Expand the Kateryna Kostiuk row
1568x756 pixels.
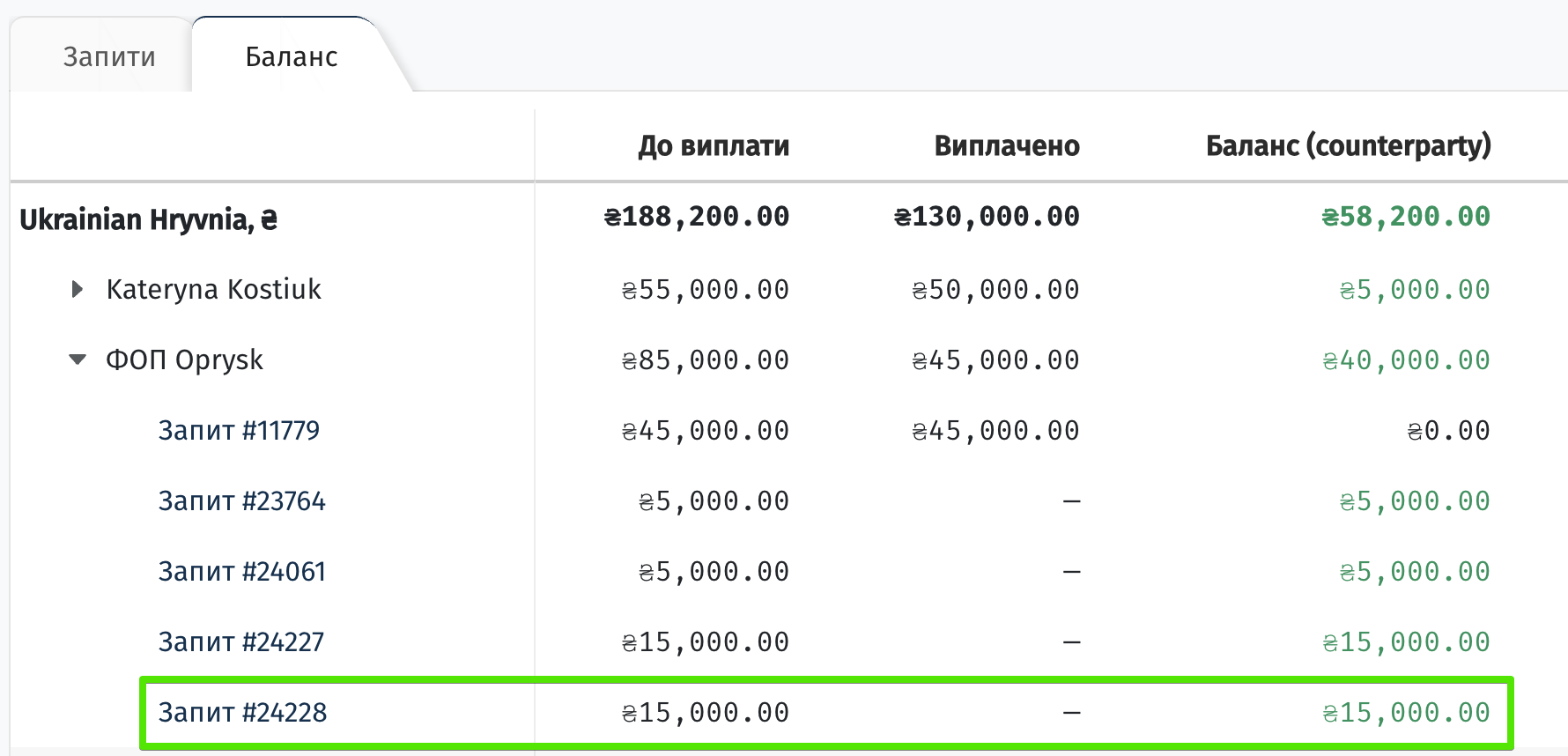click(78, 289)
